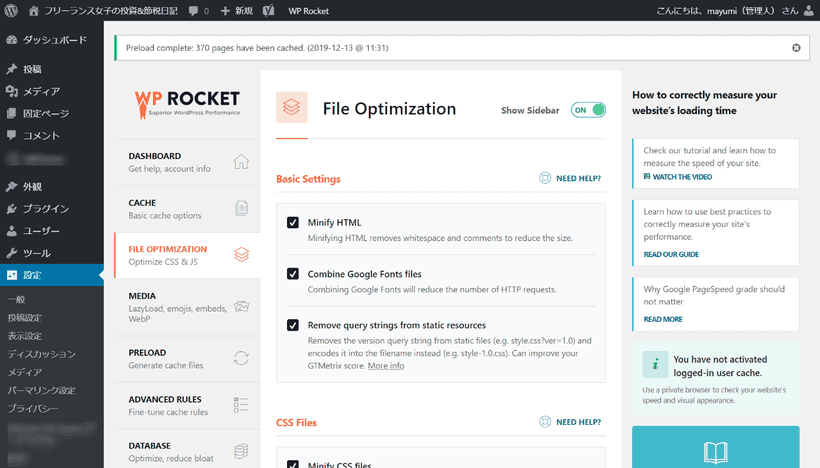Click the 新規 plus icon

tap(225, 11)
